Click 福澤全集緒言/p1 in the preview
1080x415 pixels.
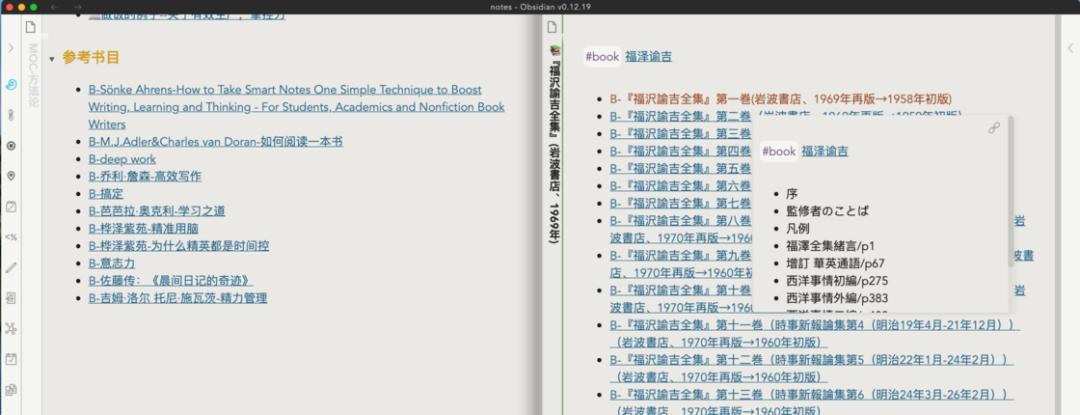click(830, 246)
